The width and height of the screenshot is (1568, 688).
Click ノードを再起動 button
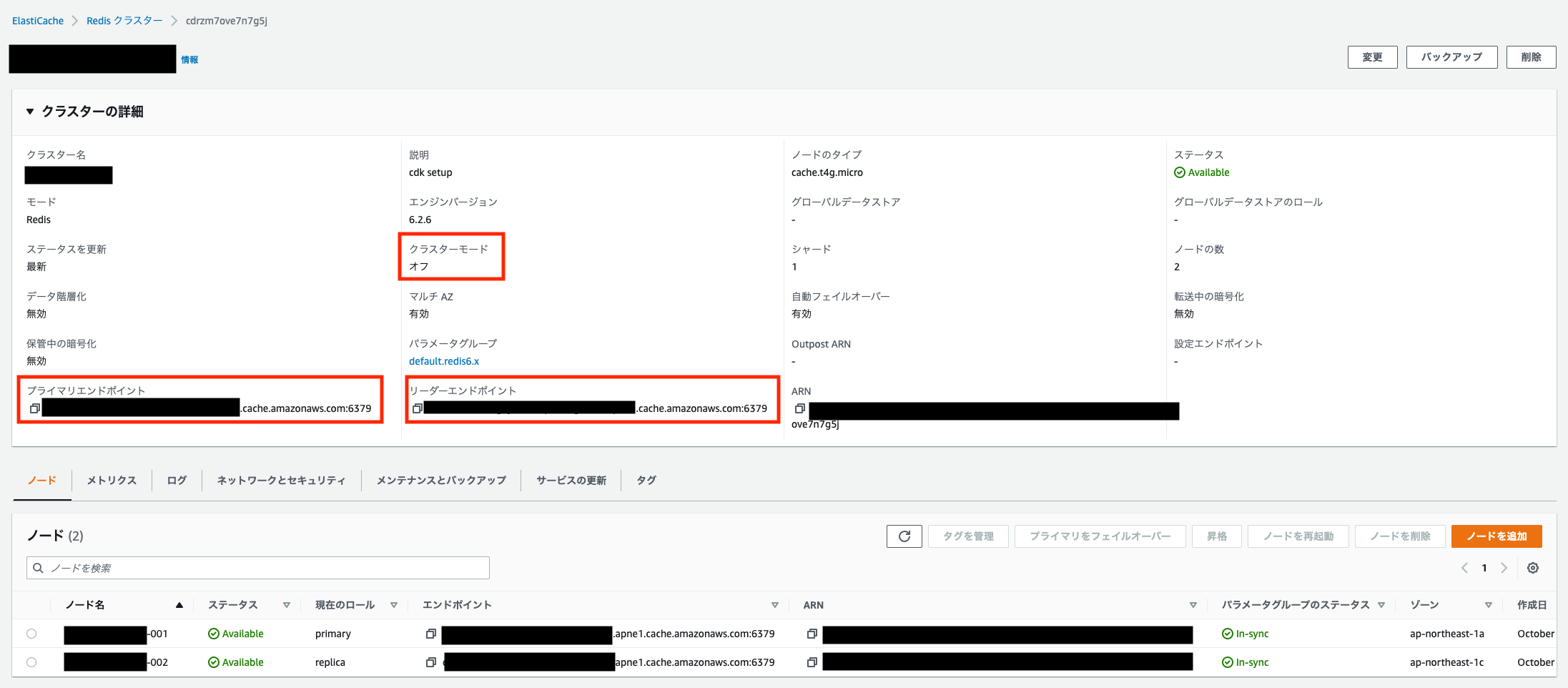[x=1298, y=536]
